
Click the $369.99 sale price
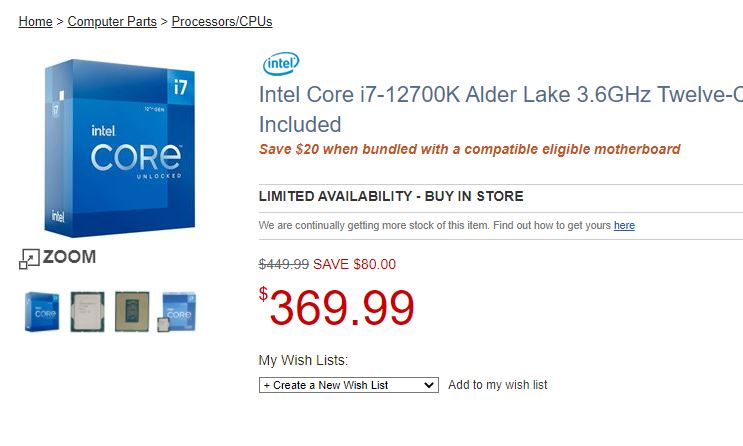[x=338, y=308]
